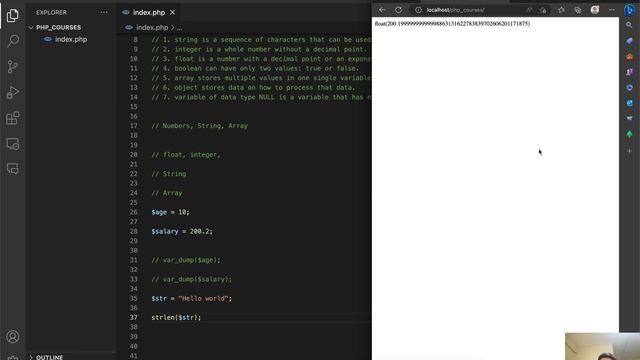The height and width of the screenshot is (360, 640).
Task: Click the // var_dump($salary); comment line
Action: click(x=191, y=279)
